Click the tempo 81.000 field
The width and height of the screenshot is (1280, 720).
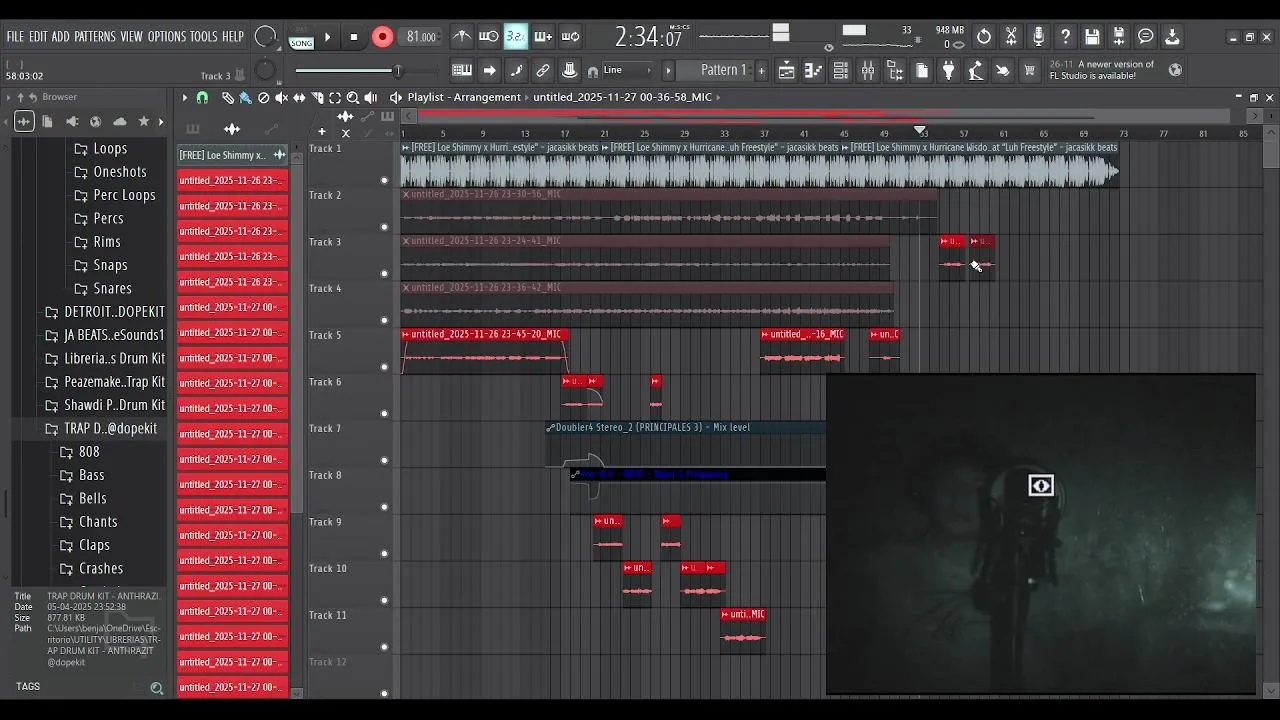coord(421,37)
